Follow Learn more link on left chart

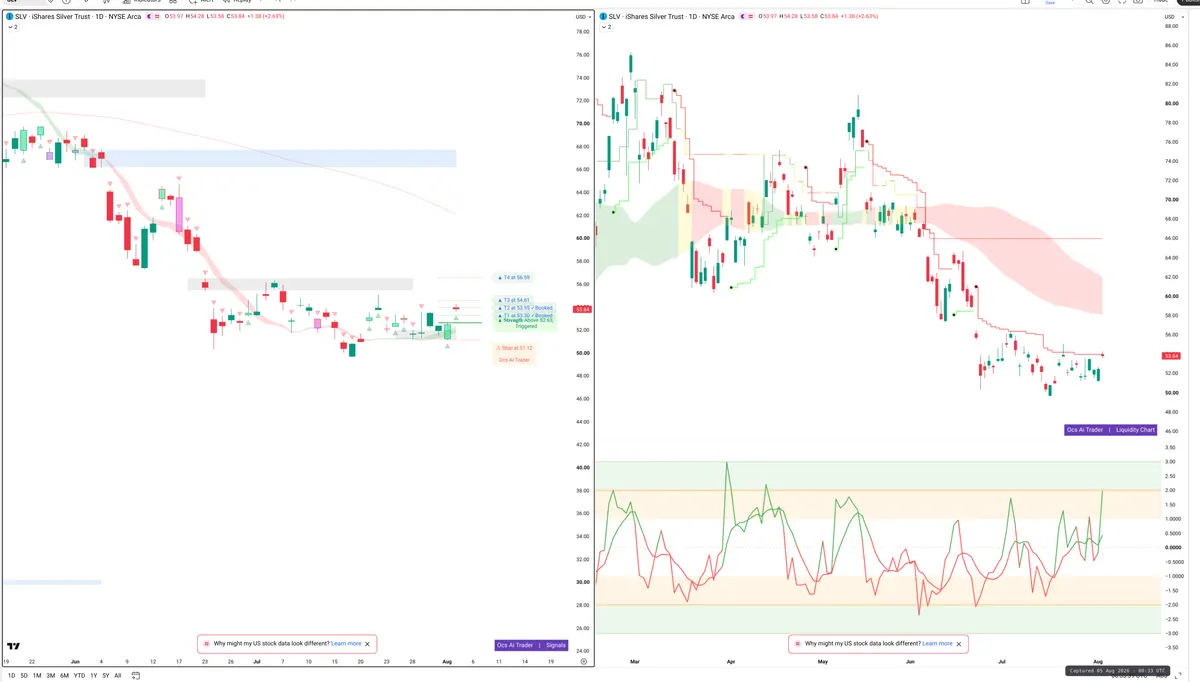[x=346, y=644]
